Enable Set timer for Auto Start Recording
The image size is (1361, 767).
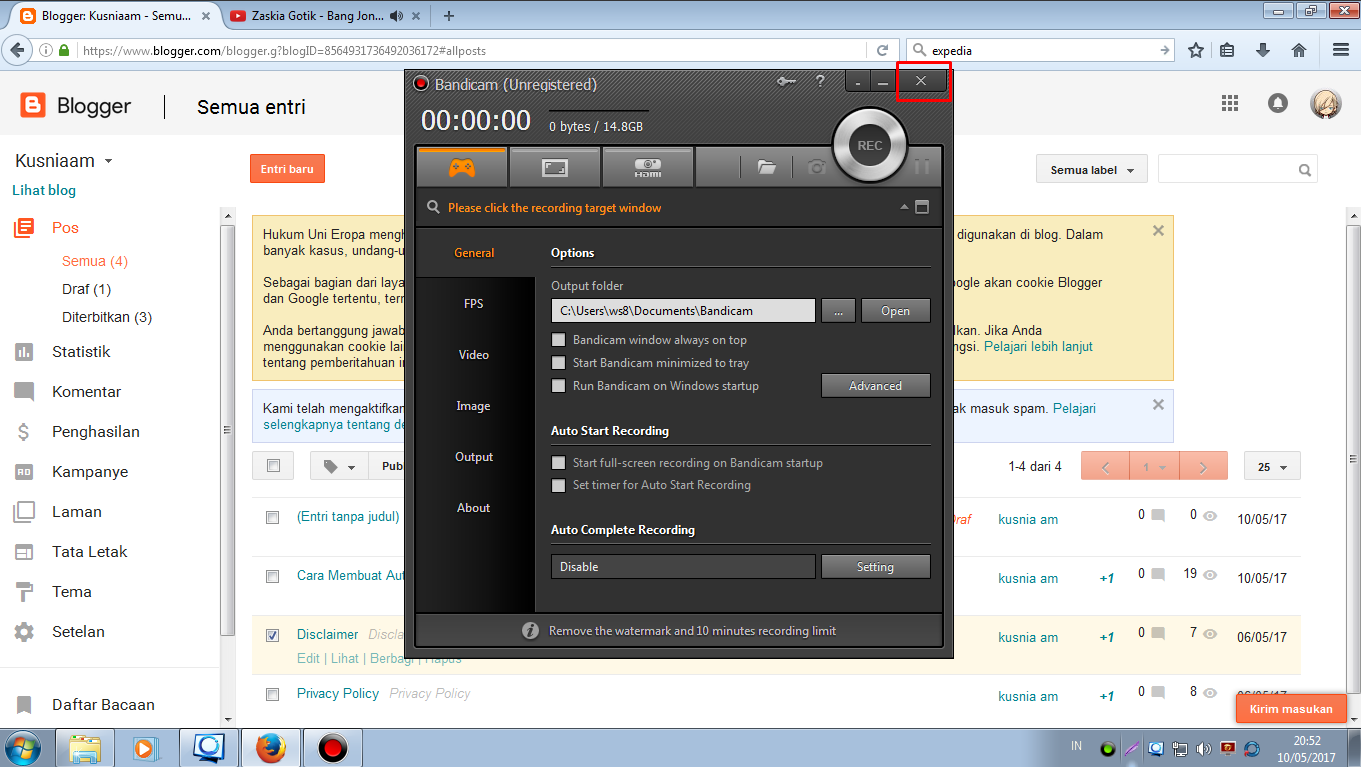click(559, 485)
